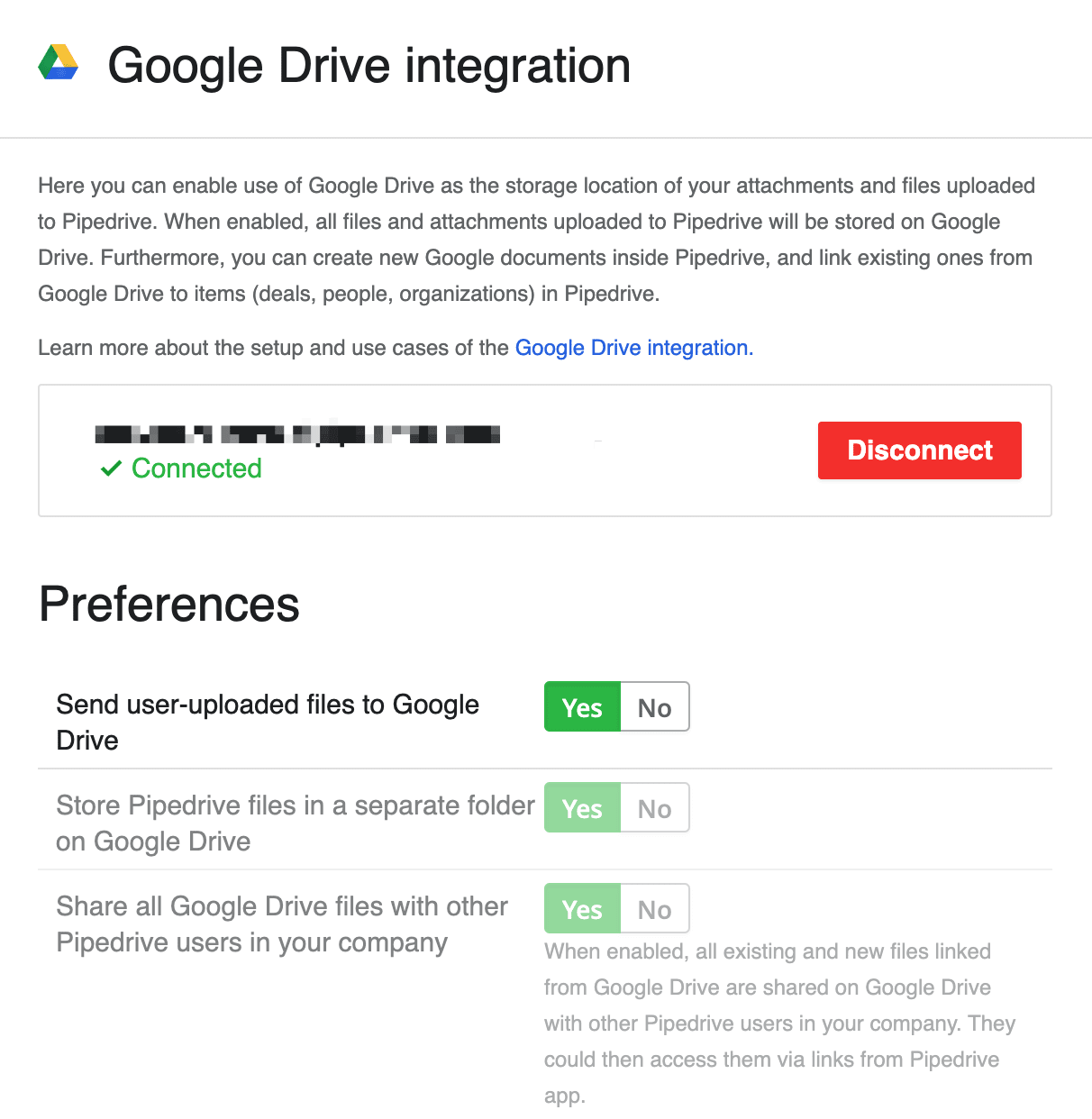Enable sharing Google Drive files with Pipedrive users
The height and width of the screenshot is (1119, 1092).
[x=581, y=908]
